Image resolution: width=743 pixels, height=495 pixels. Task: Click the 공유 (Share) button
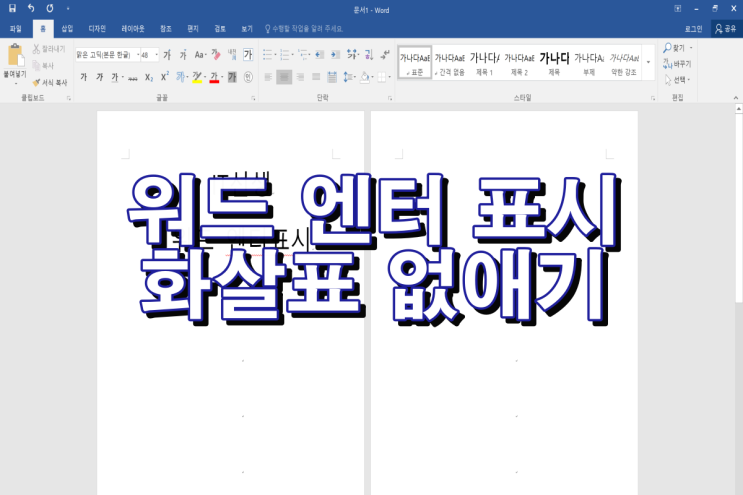pos(724,29)
